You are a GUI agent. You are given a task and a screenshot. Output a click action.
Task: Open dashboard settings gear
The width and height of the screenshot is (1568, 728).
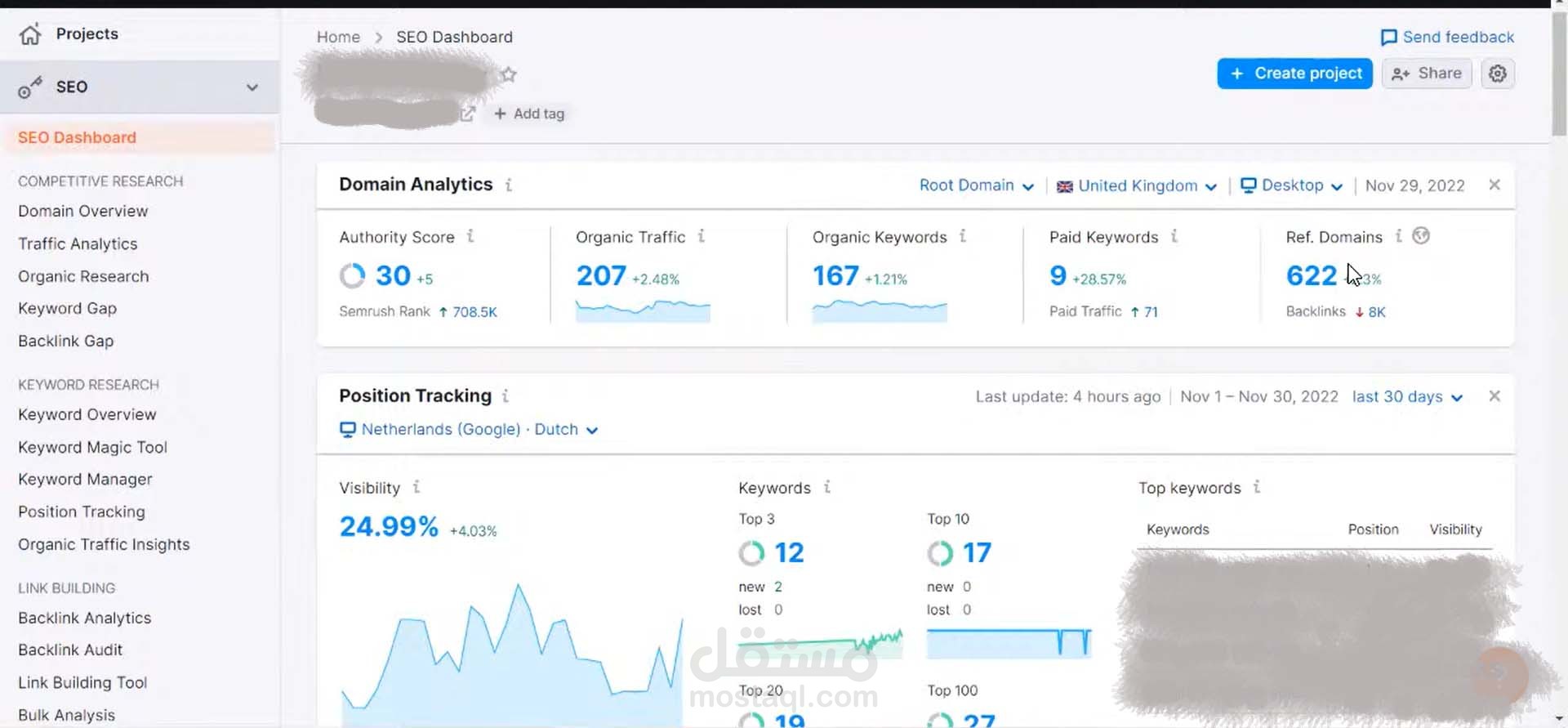point(1498,74)
